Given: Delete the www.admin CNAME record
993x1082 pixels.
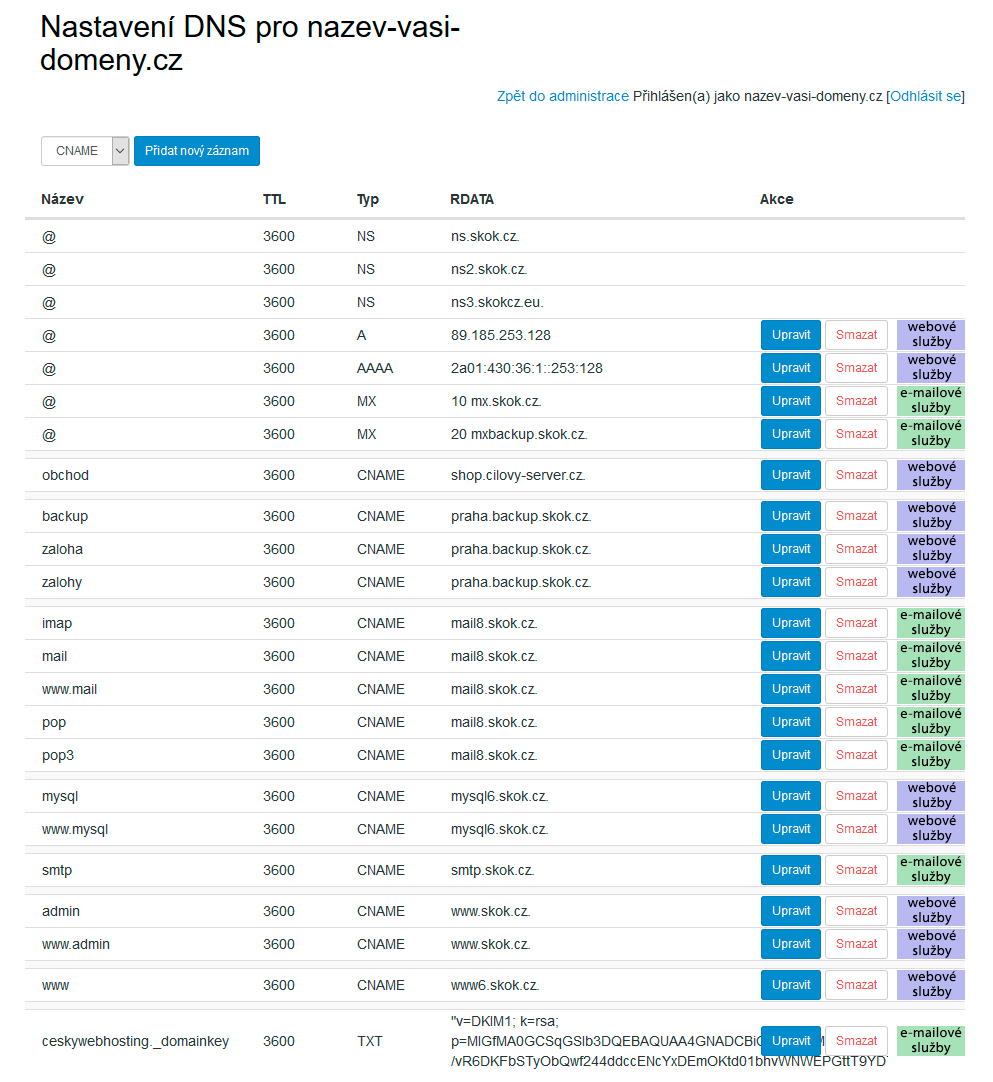Looking at the screenshot, I should (x=856, y=944).
